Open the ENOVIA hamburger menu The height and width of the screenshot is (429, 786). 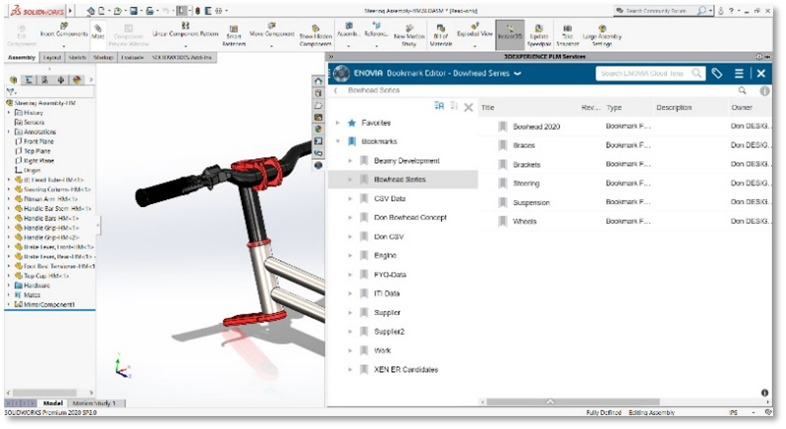coord(739,74)
